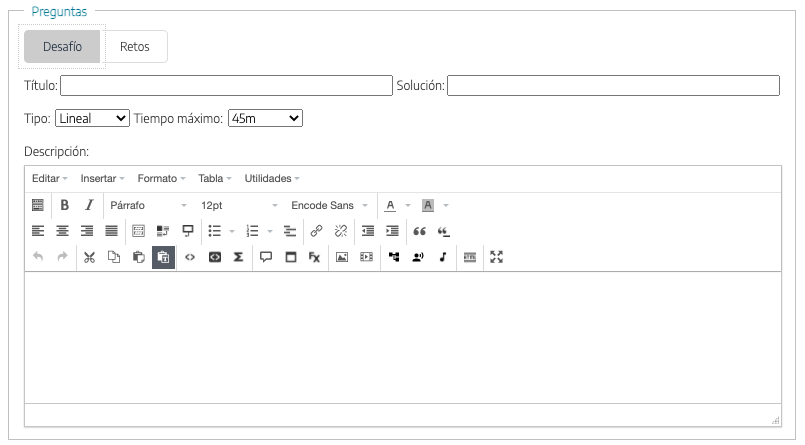Expand the 12pt font size dropdown
Image resolution: width=805 pixels, height=445 pixels.
pos(239,205)
